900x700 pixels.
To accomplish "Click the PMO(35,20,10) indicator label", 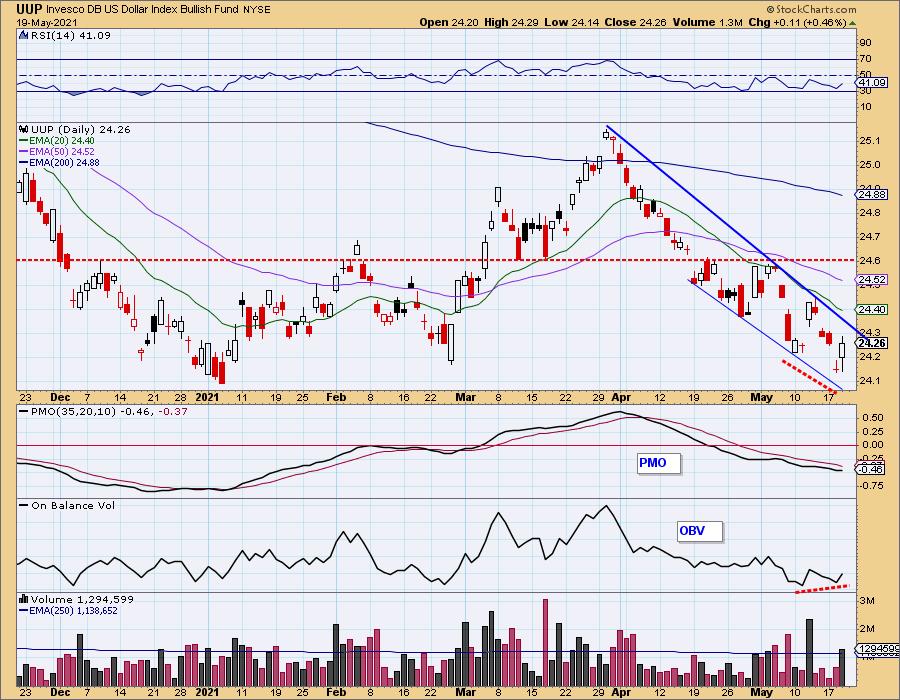I will (x=103, y=411).
